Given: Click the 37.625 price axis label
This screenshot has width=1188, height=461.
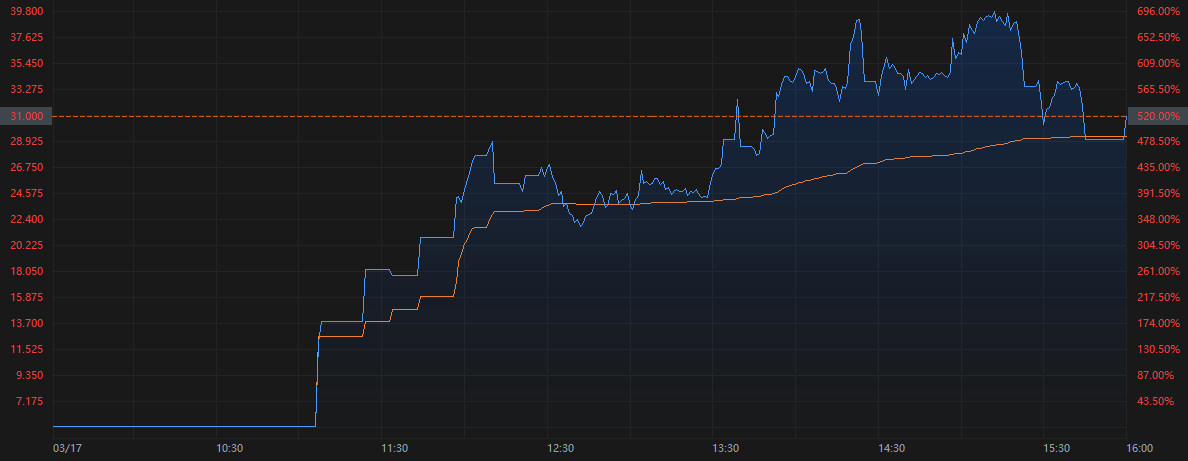Looking at the screenshot, I should (x=27, y=37).
